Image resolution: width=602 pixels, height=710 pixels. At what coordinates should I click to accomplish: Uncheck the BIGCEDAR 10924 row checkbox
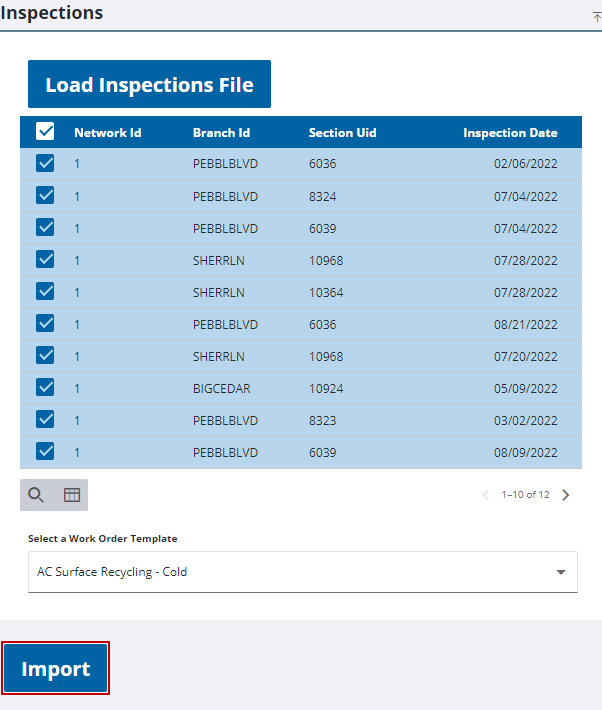click(x=45, y=387)
